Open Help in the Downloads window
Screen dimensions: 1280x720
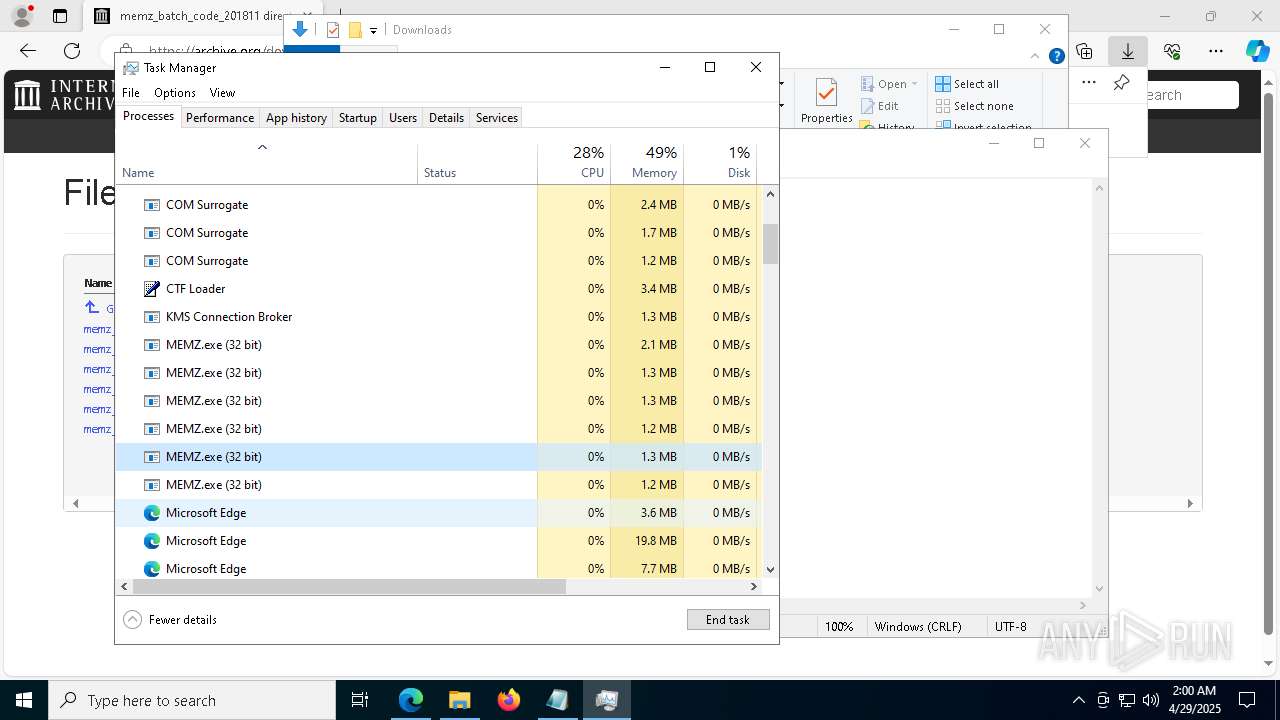[1056, 57]
